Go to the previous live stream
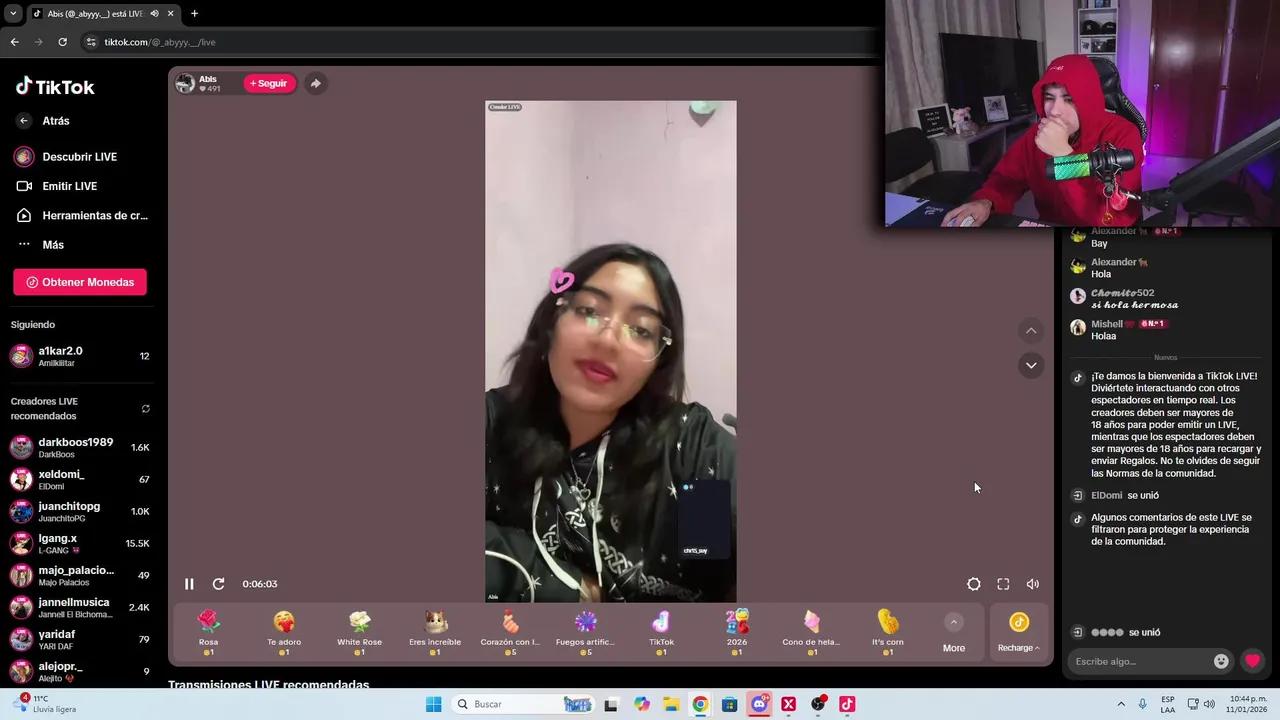The image size is (1280, 720). [1031, 331]
